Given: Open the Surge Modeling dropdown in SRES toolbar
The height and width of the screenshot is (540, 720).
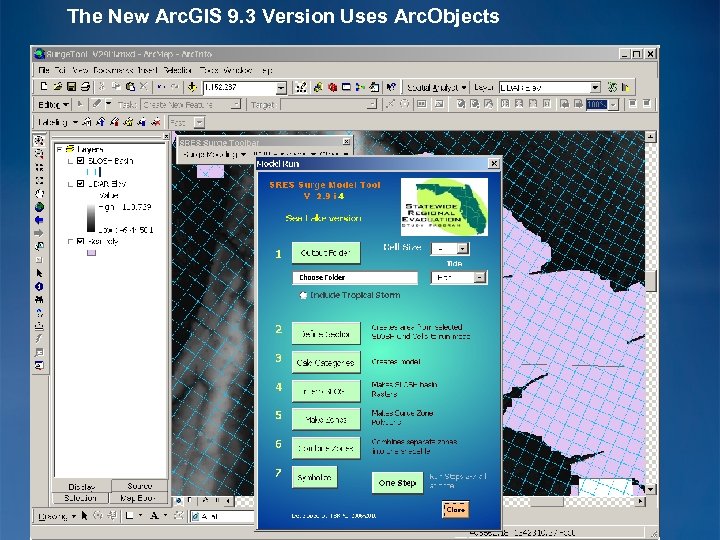Looking at the screenshot, I should pyautogui.click(x=214, y=155).
